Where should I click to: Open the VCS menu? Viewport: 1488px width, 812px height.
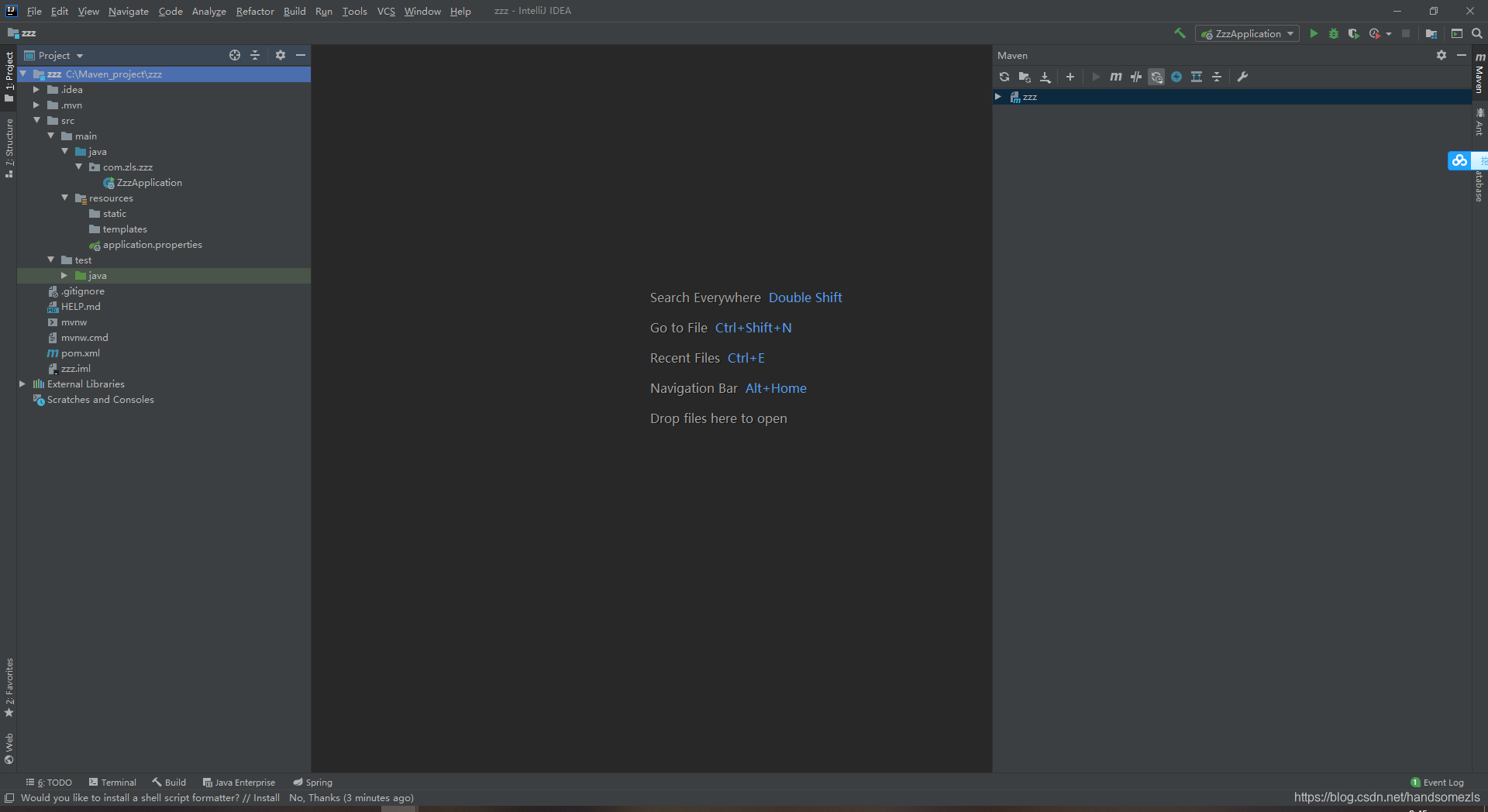click(386, 11)
